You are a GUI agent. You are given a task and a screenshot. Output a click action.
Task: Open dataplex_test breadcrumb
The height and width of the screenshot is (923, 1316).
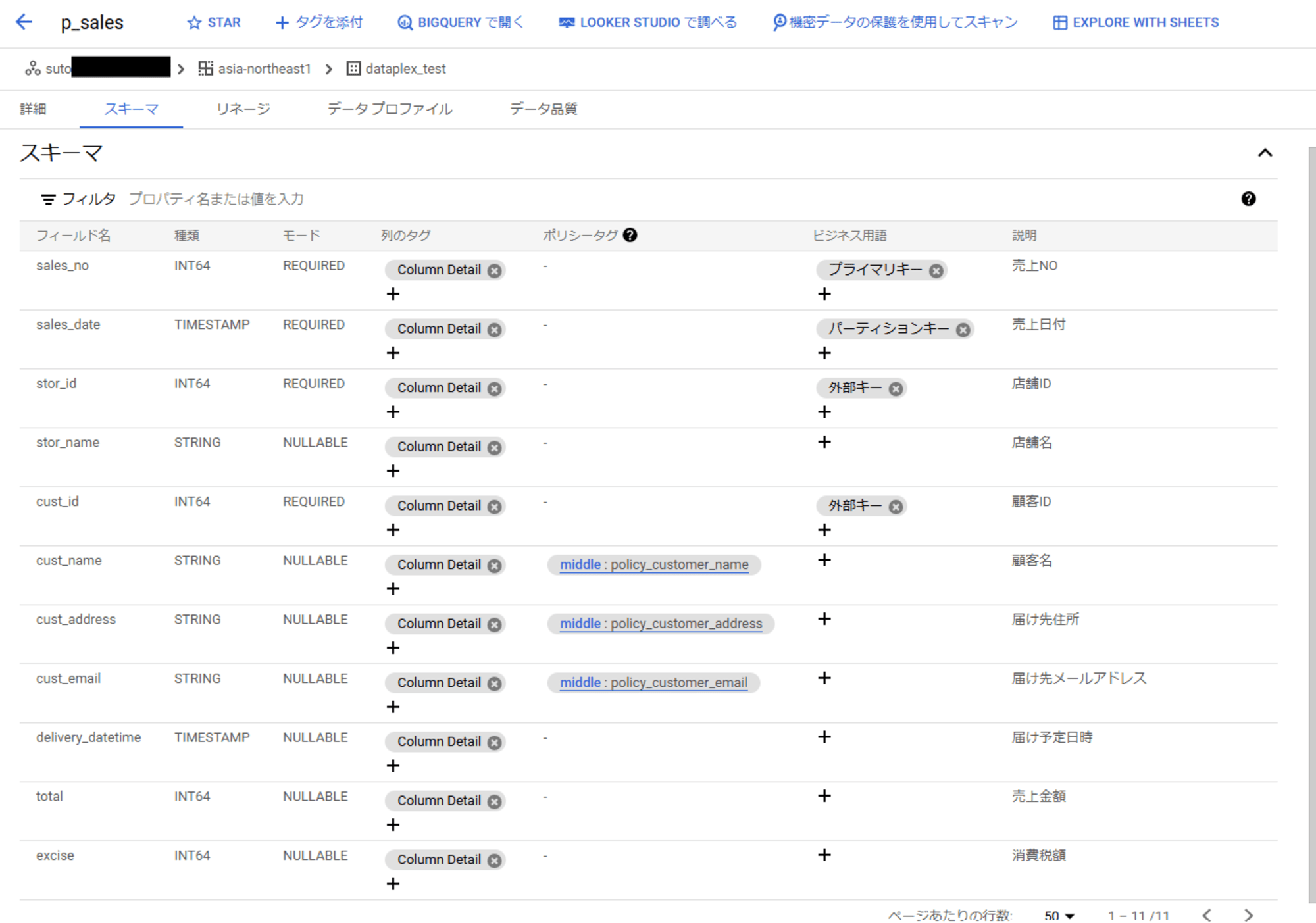pyautogui.click(x=397, y=68)
